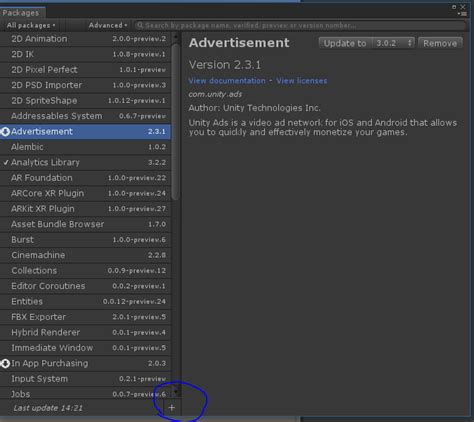Select the Cinemachine package

tap(85, 255)
